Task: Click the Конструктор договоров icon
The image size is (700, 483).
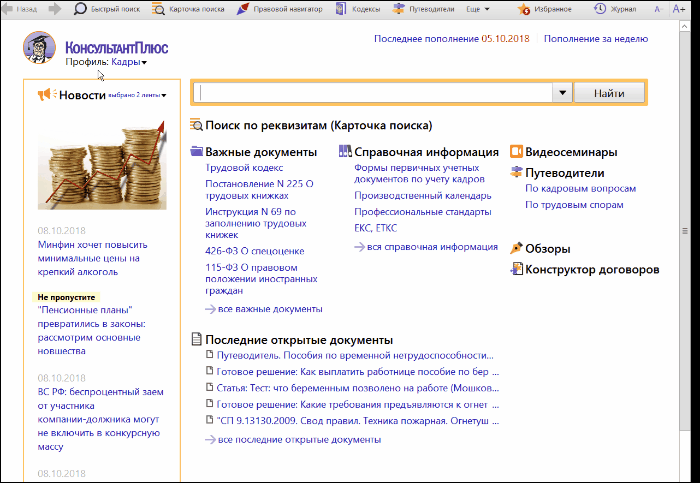Action: click(517, 269)
